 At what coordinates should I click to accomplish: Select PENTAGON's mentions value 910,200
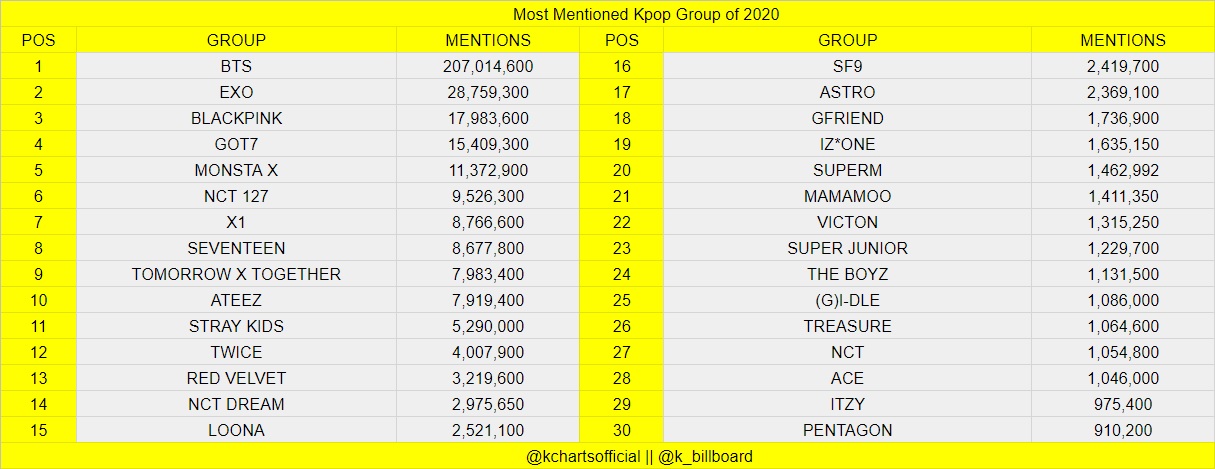point(1122,430)
